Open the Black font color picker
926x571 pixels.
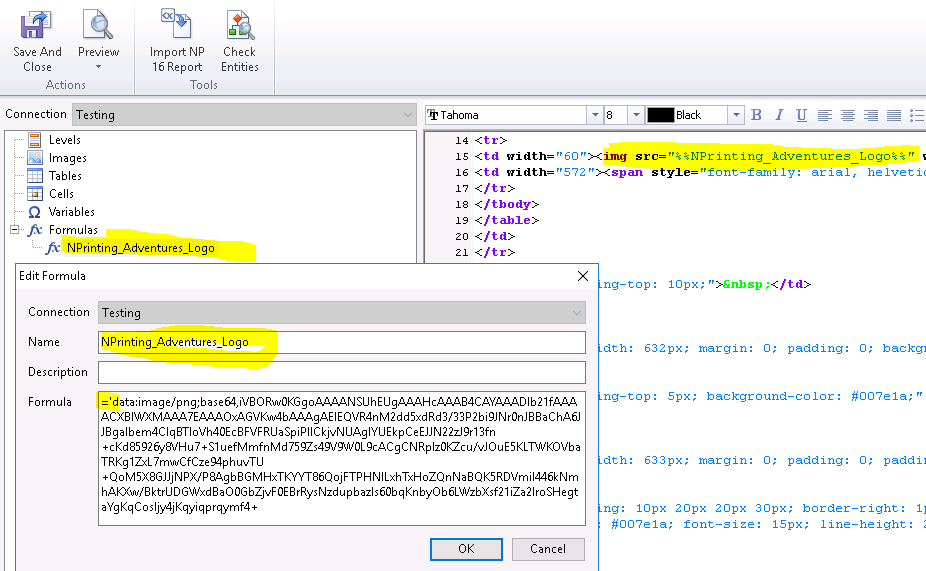click(x=736, y=115)
